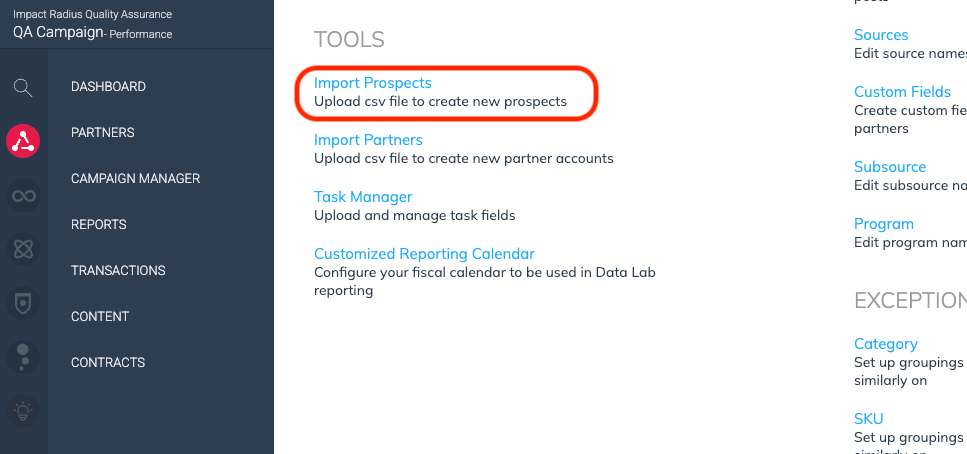Click the atom-shaped sidebar icon
Viewport: 967px width, 454px height.
[23, 249]
